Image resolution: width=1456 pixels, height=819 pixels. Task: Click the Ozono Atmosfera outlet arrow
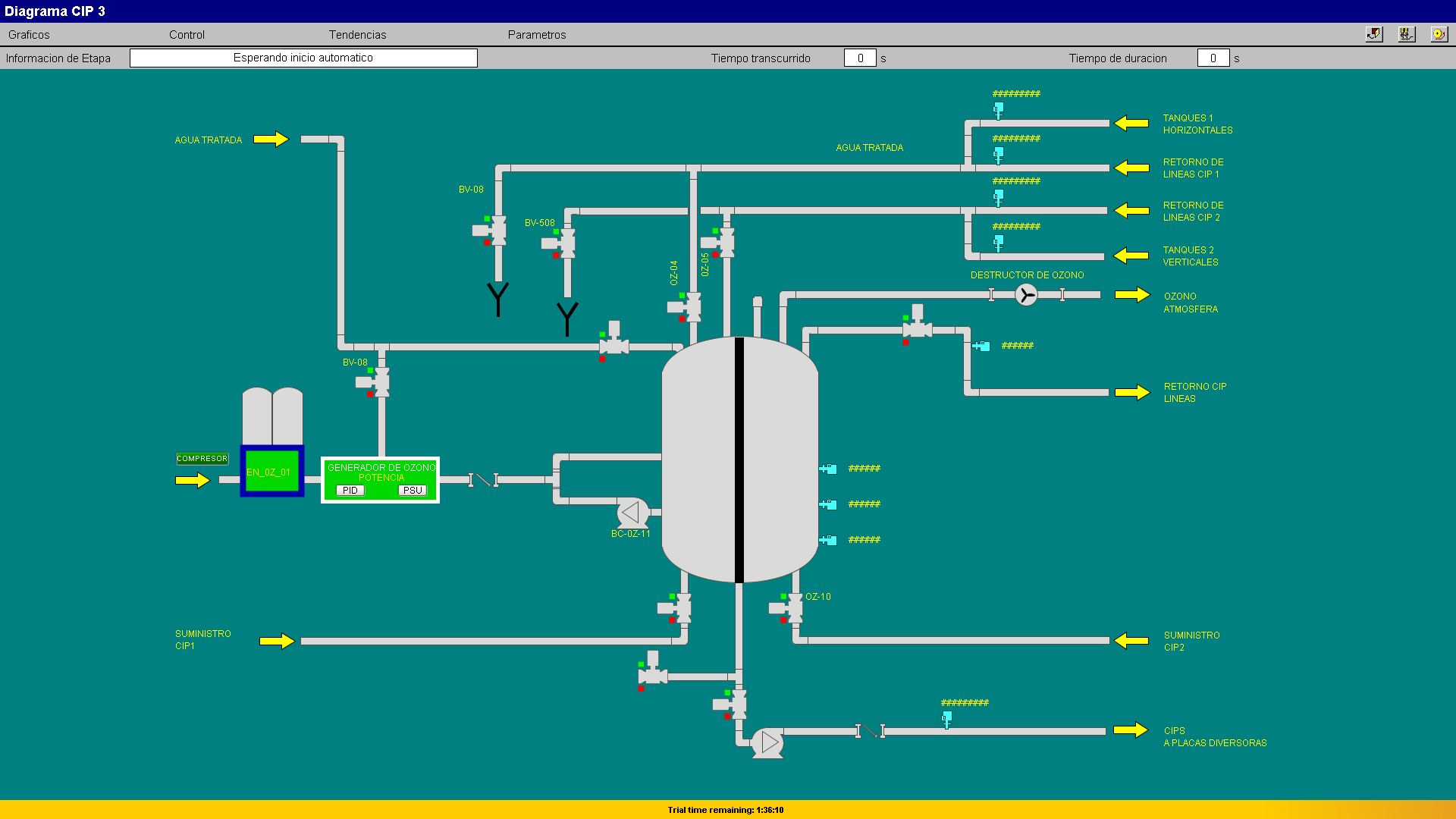click(1132, 294)
